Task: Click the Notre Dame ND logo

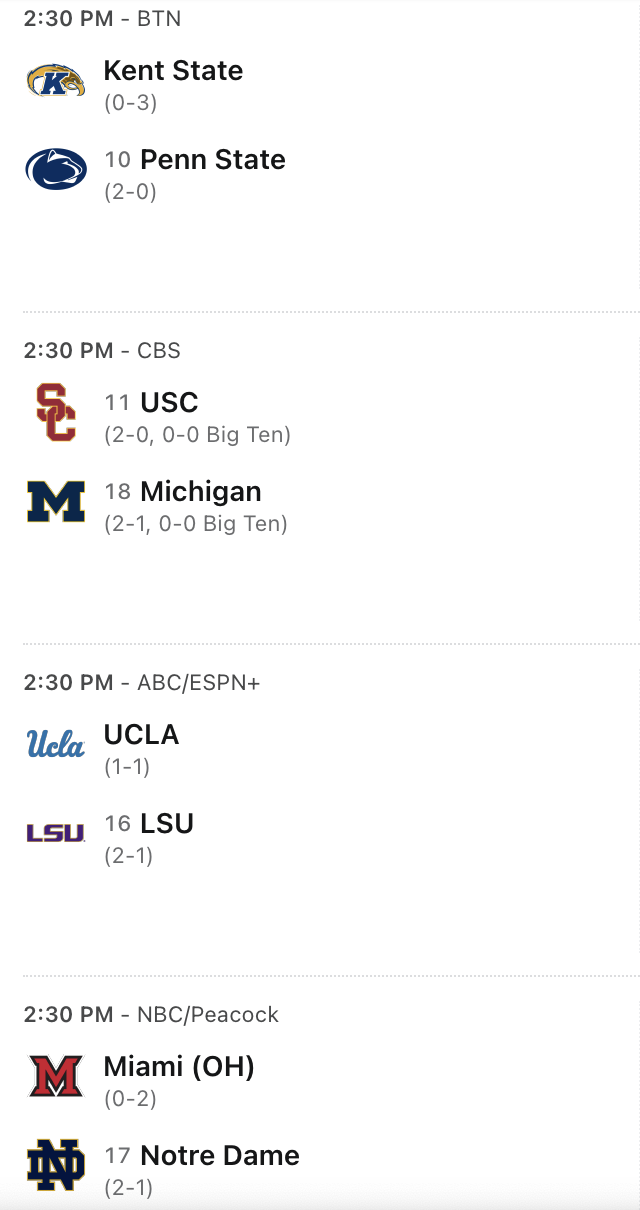Action: click(x=56, y=1165)
